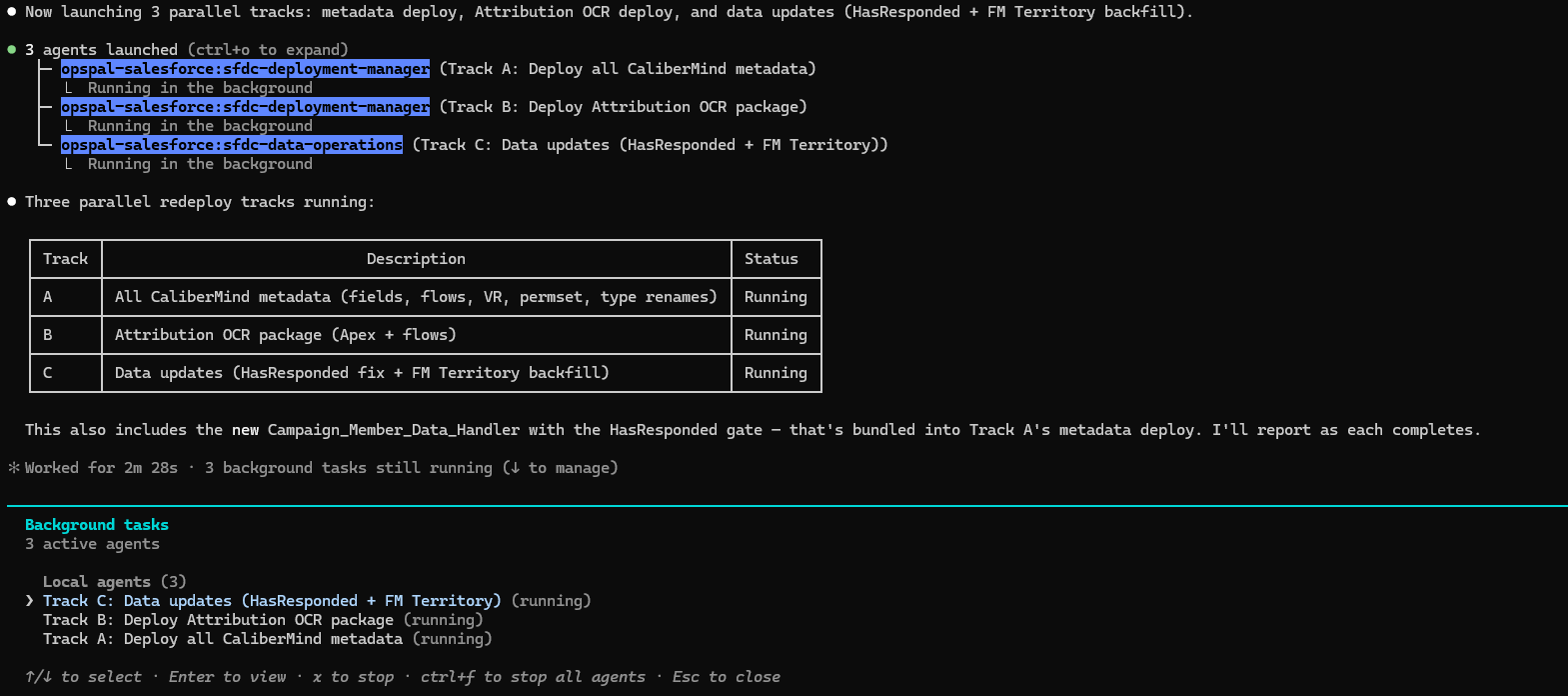Viewport: 1568px width, 696px height.
Task: Select Track C data updates background task
Action: click(x=317, y=601)
